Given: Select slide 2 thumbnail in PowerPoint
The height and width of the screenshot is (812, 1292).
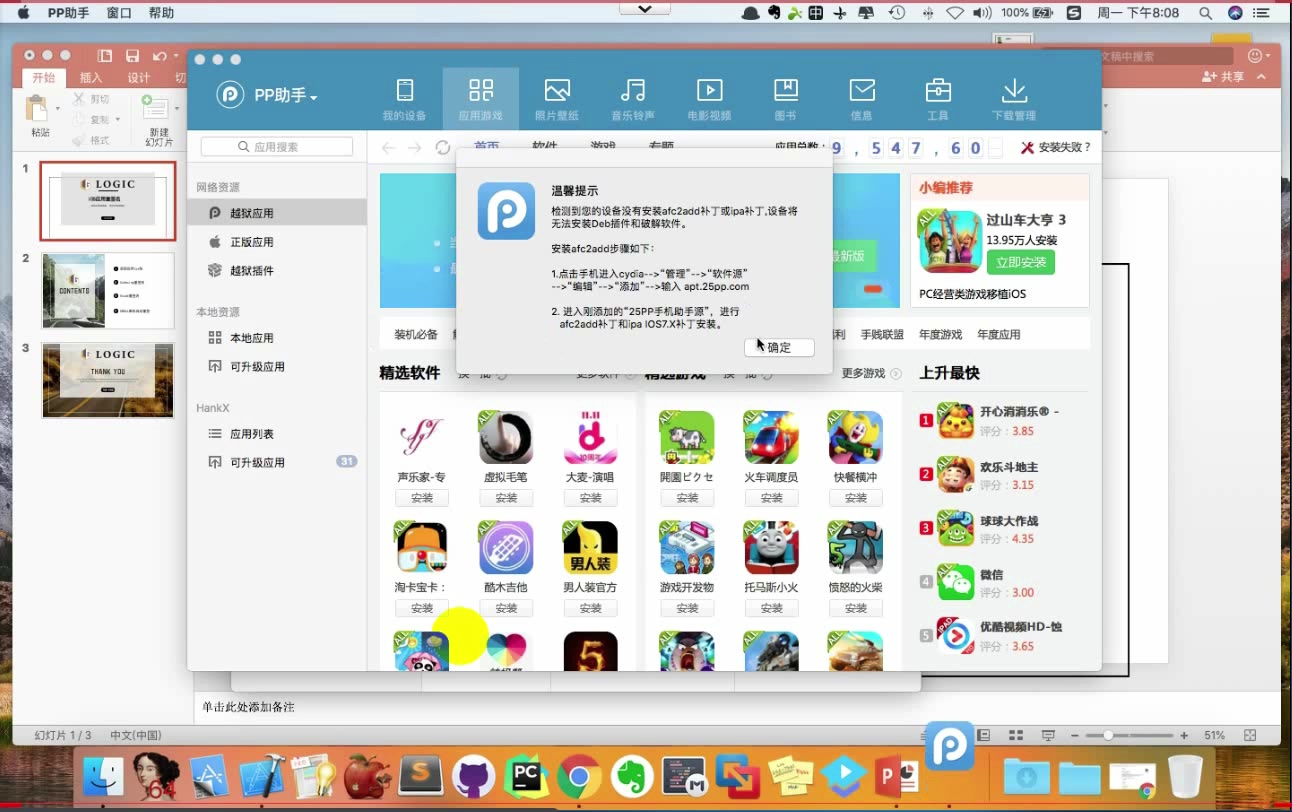Looking at the screenshot, I should [x=108, y=290].
